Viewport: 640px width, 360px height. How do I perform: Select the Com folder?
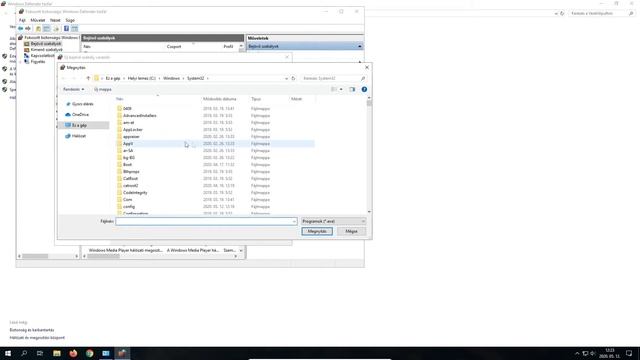pyautogui.click(x=127, y=200)
